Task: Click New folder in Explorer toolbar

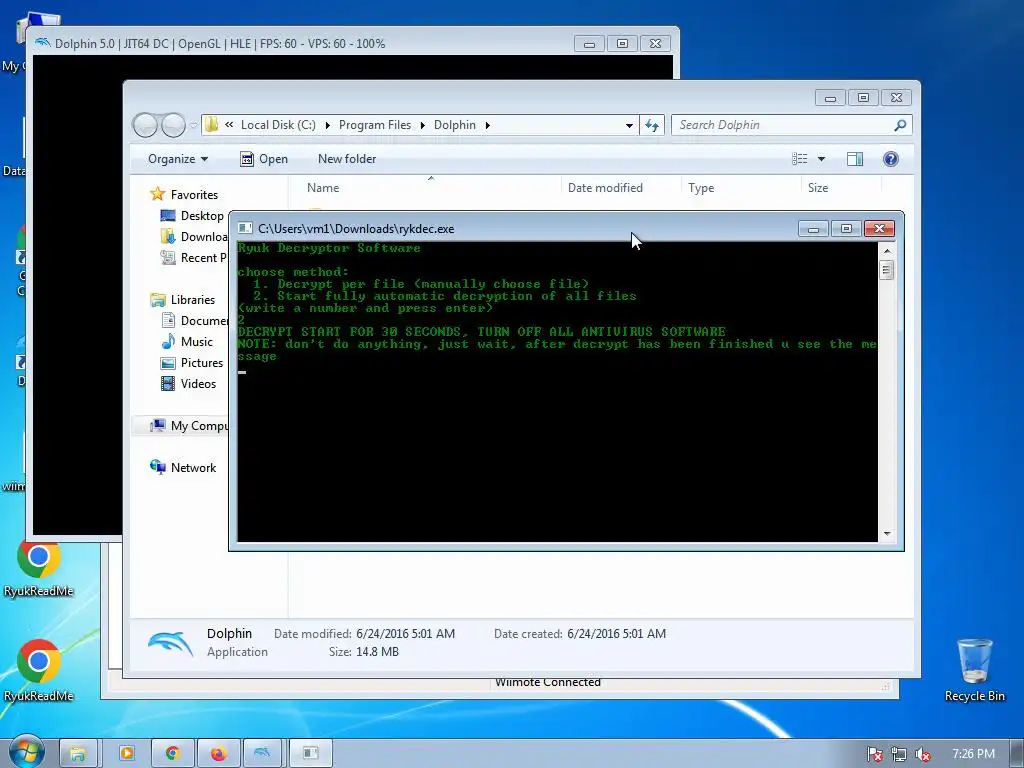Action: pos(347,159)
